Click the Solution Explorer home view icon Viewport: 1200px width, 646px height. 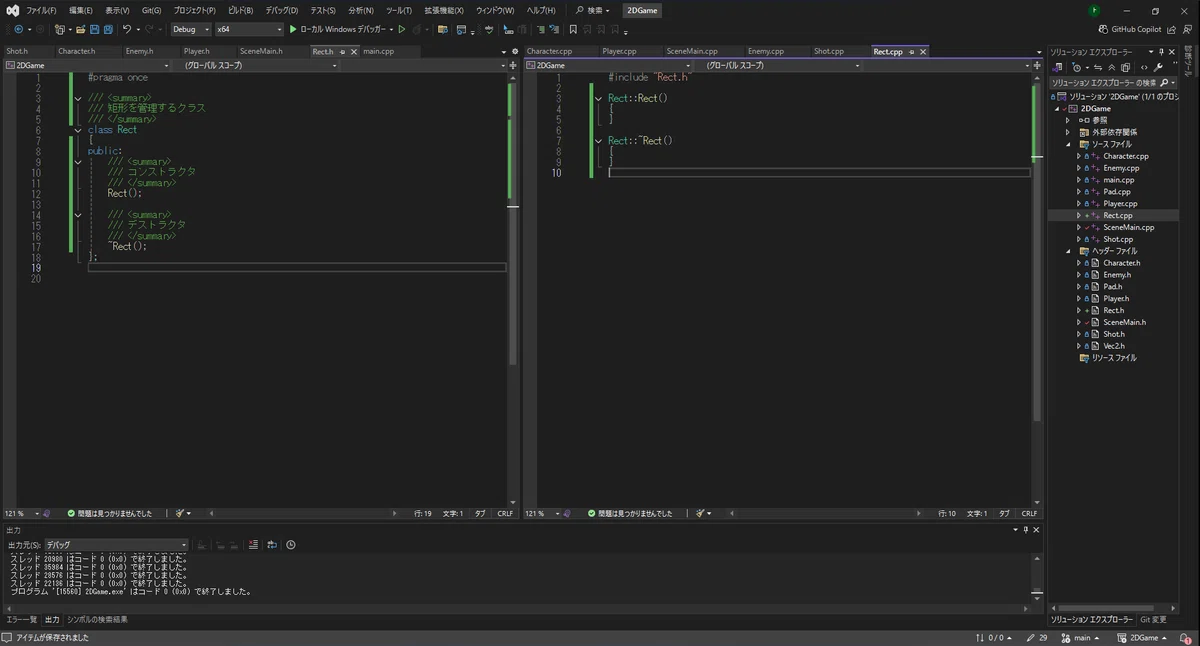(x=1057, y=67)
